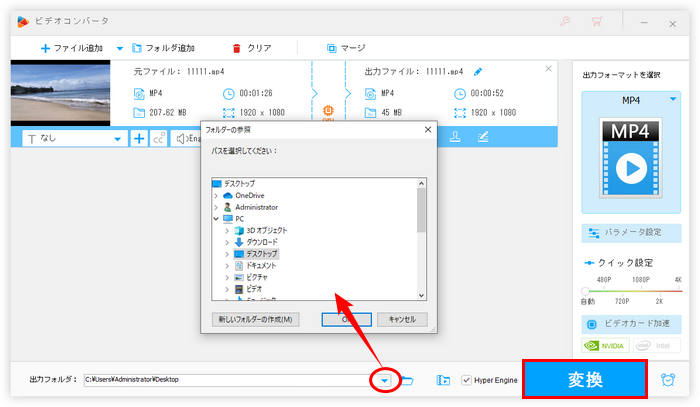Click the キャンセル button

(x=402, y=320)
